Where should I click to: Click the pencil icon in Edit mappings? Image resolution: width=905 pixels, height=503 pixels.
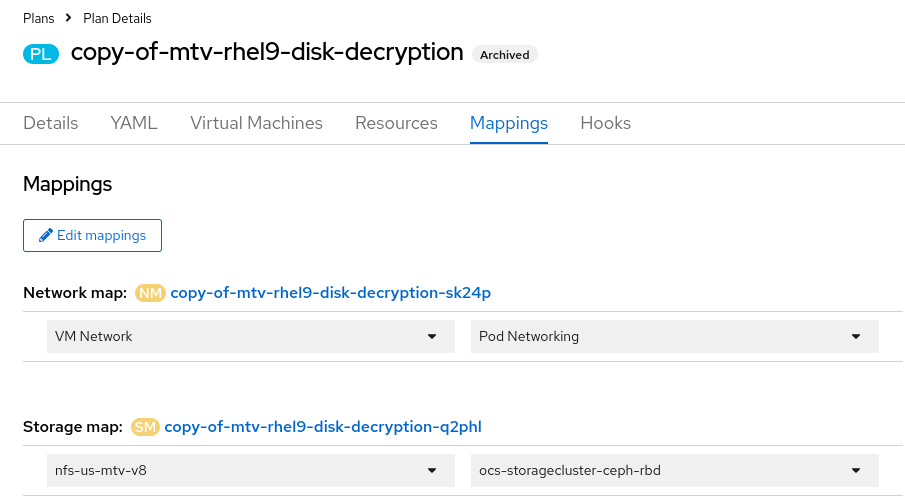pyautogui.click(x=46, y=235)
